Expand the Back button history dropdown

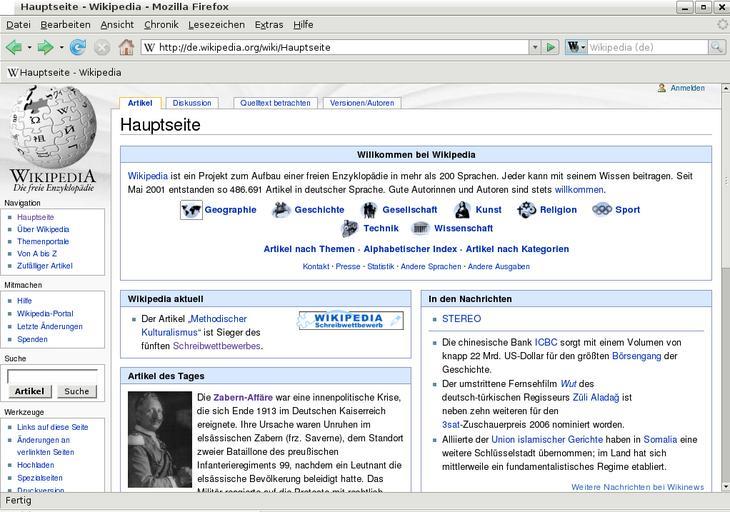coord(28,47)
